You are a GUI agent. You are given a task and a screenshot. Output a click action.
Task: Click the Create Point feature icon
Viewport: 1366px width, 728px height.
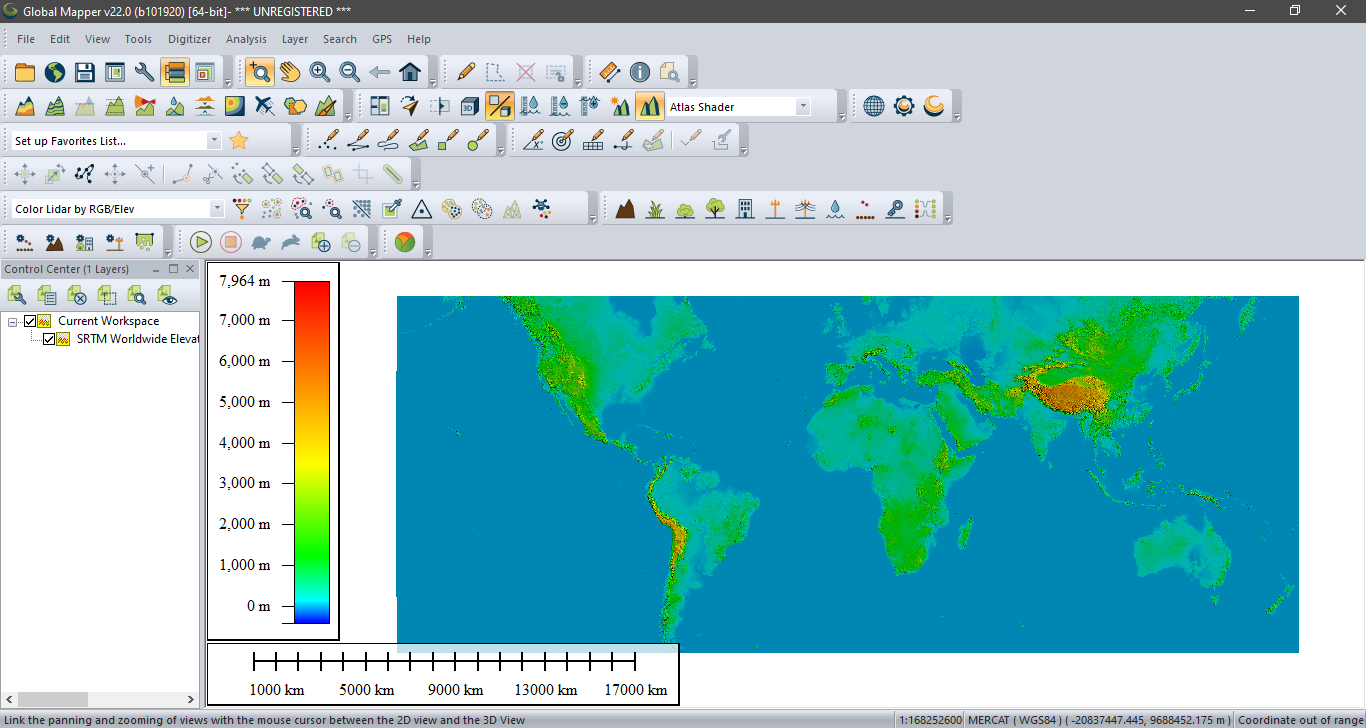pyautogui.click(x=326, y=140)
